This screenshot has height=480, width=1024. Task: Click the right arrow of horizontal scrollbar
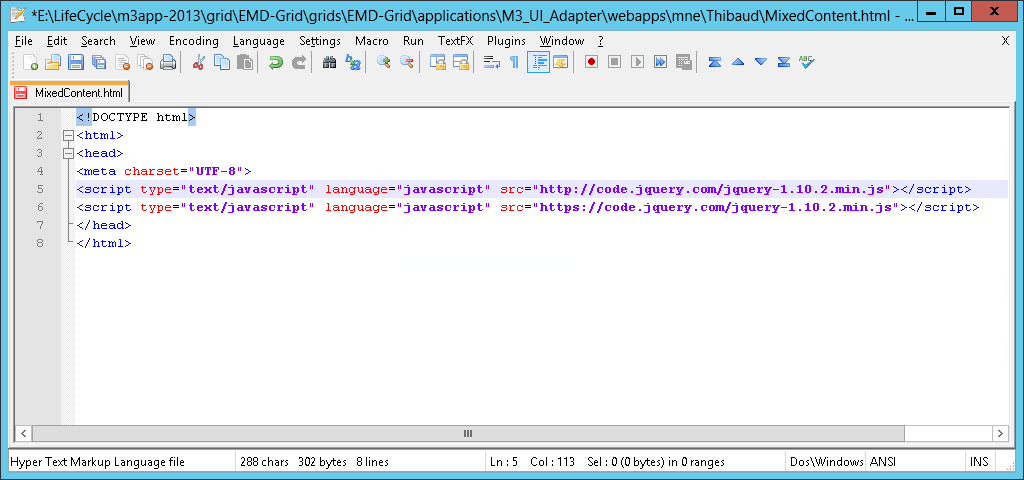(x=999, y=433)
